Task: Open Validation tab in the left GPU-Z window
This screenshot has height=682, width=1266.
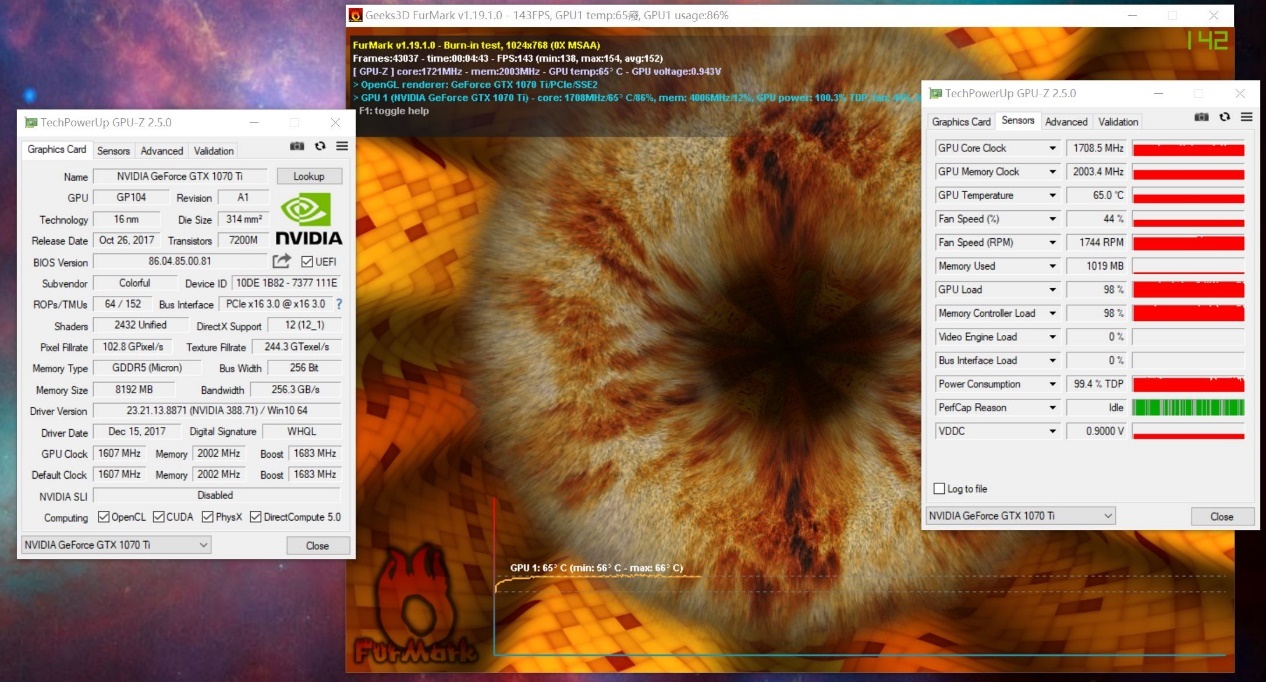Action: 214,151
